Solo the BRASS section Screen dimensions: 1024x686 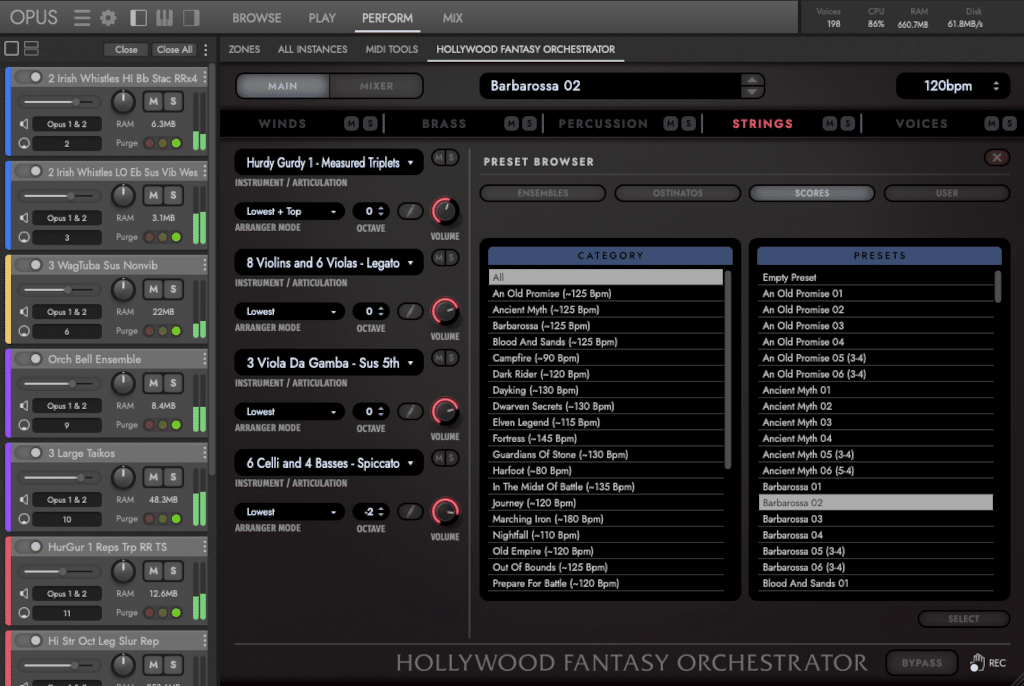pyautogui.click(x=530, y=123)
